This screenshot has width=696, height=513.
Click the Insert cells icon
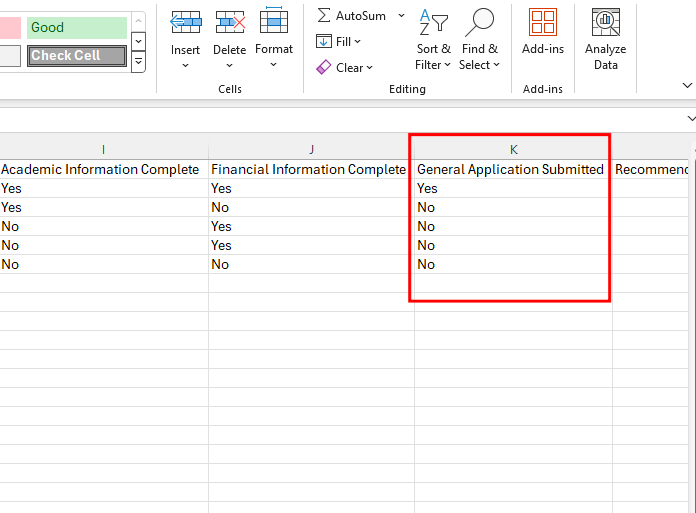(185, 21)
